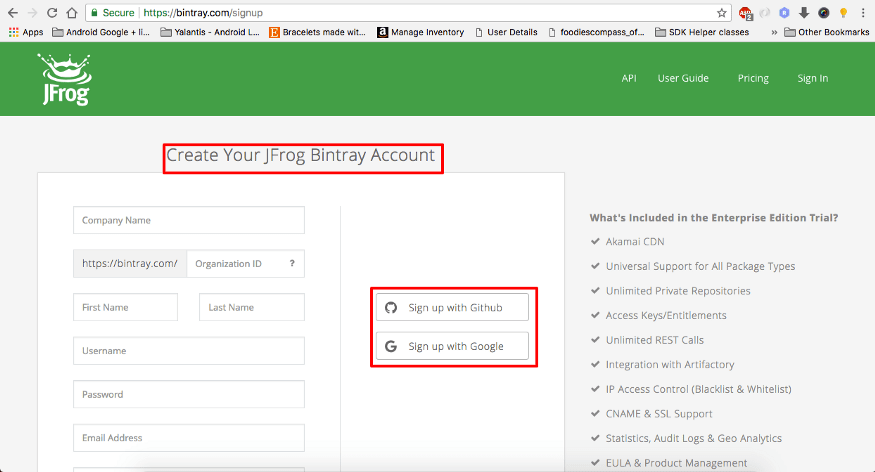Open the Yalantis - Android bookmark folder
This screenshot has height=472, width=875.
click(x=210, y=32)
